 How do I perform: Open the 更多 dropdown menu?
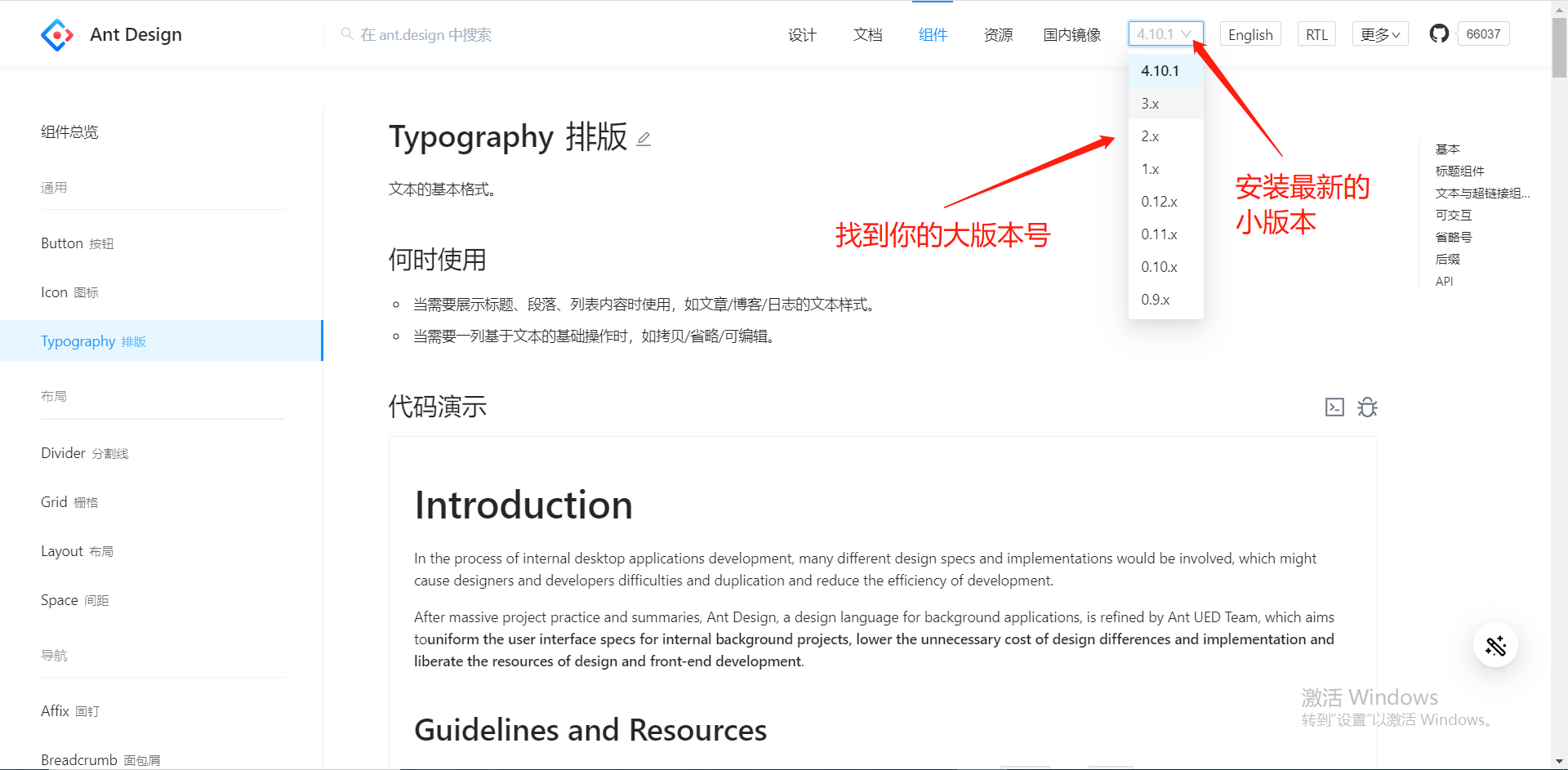coord(1380,34)
